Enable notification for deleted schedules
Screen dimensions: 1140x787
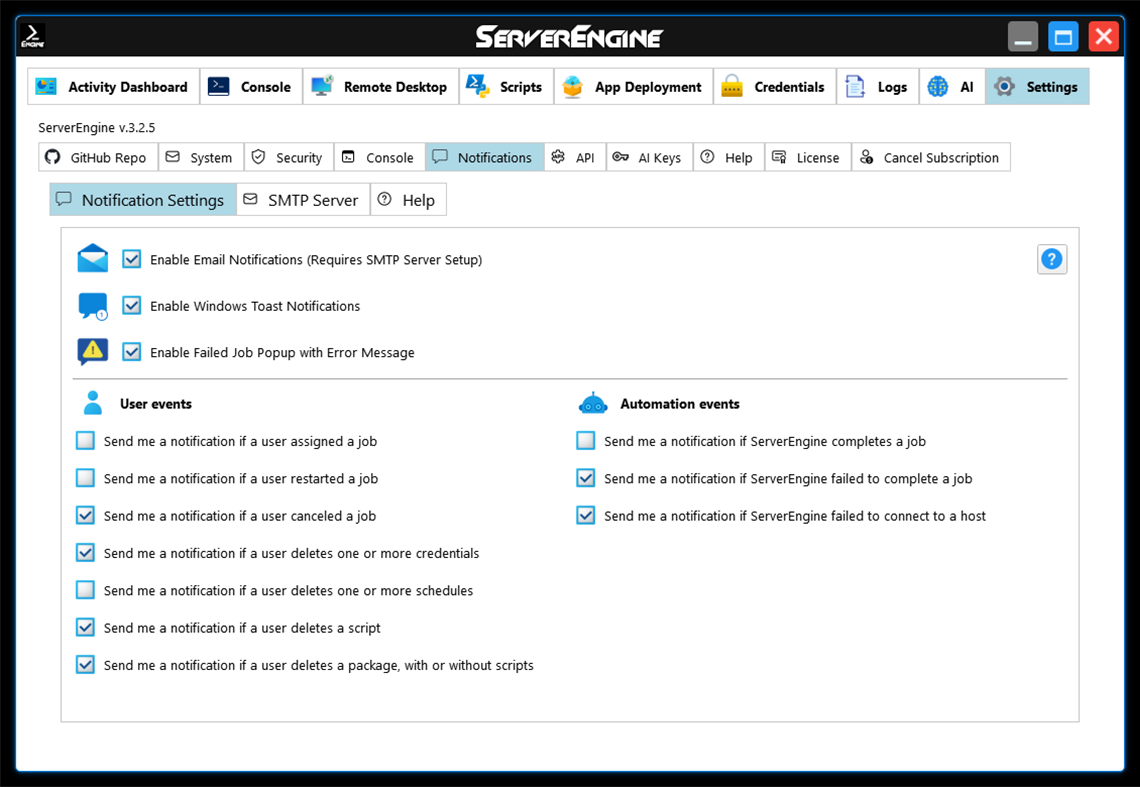click(x=85, y=590)
